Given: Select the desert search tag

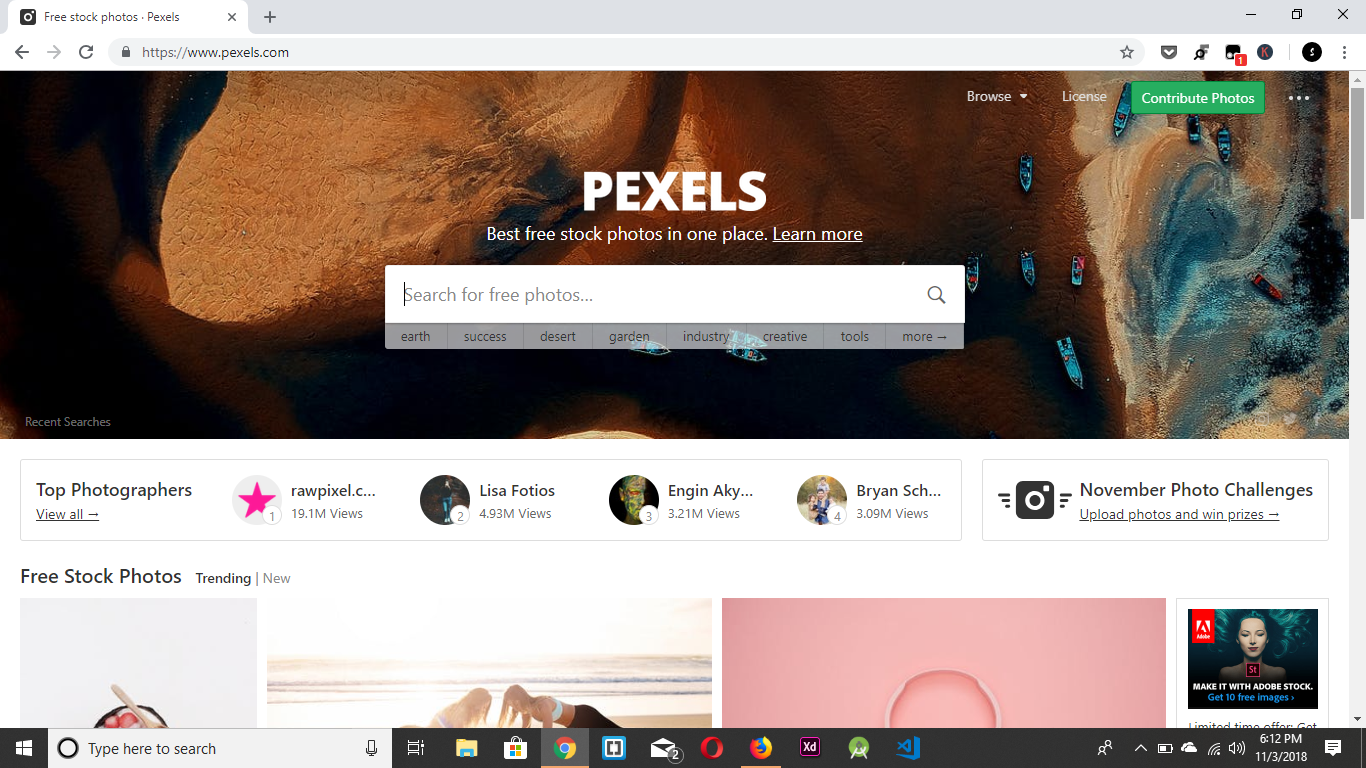Looking at the screenshot, I should pos(558,336).
